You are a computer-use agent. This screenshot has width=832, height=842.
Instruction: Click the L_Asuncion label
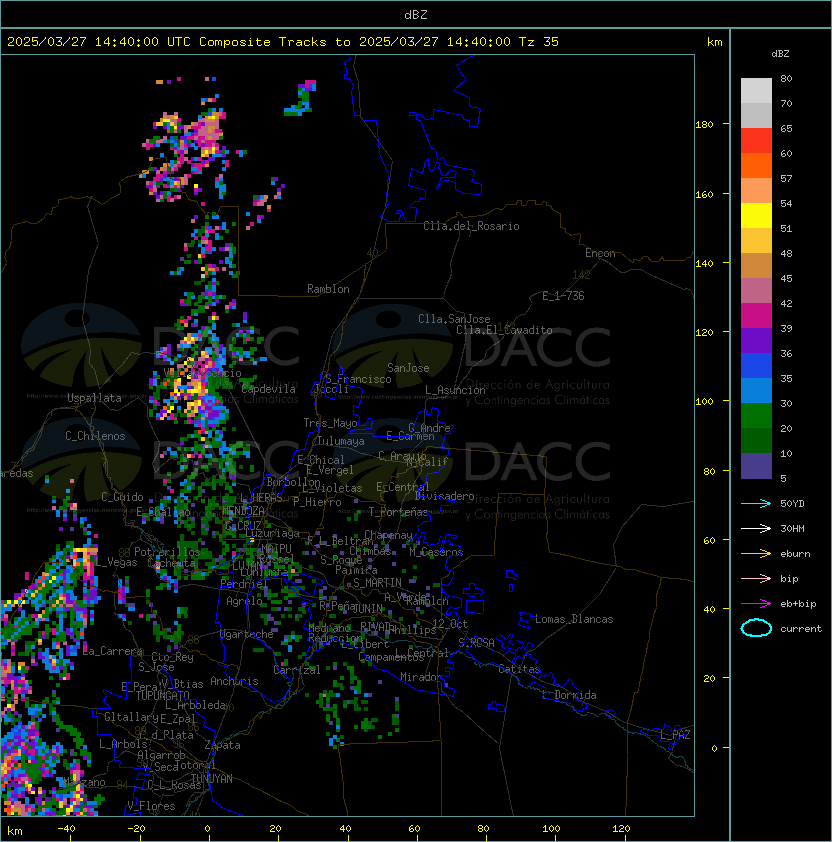(x=455, y=390)
